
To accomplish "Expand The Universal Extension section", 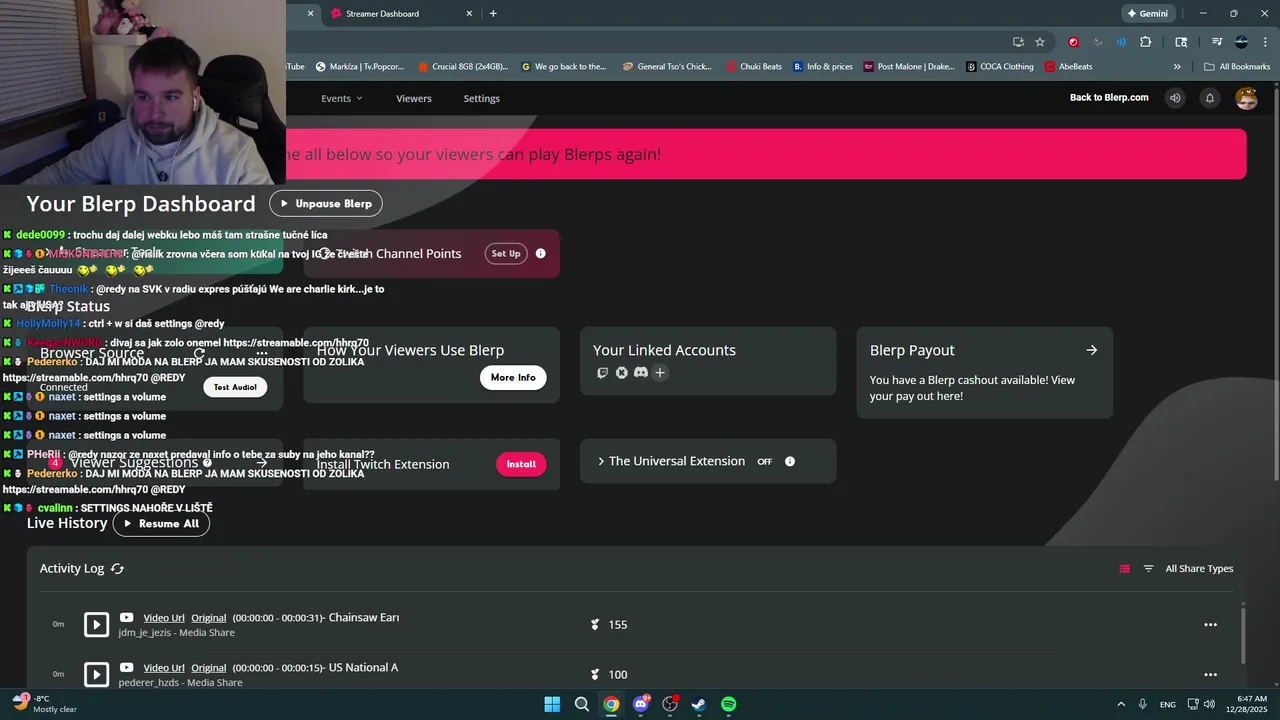I will click(601, 461).
